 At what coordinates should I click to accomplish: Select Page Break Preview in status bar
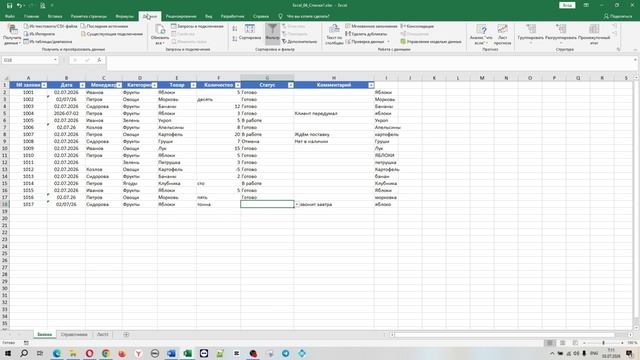575,343
